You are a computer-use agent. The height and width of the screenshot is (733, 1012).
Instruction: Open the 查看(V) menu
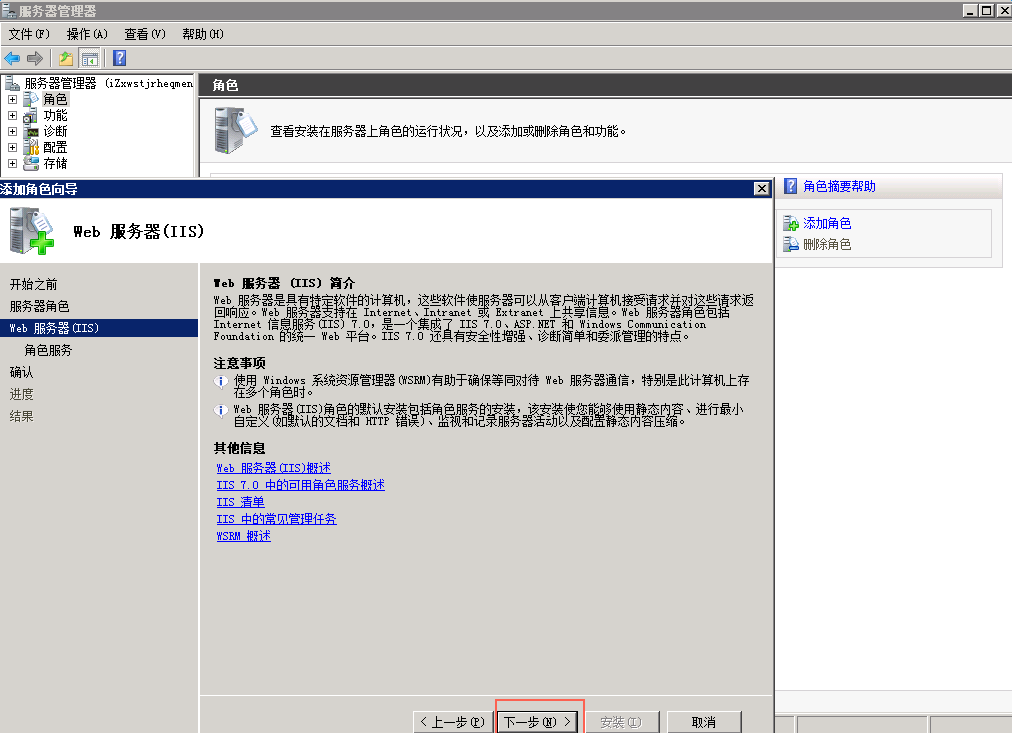pos(145,34)
